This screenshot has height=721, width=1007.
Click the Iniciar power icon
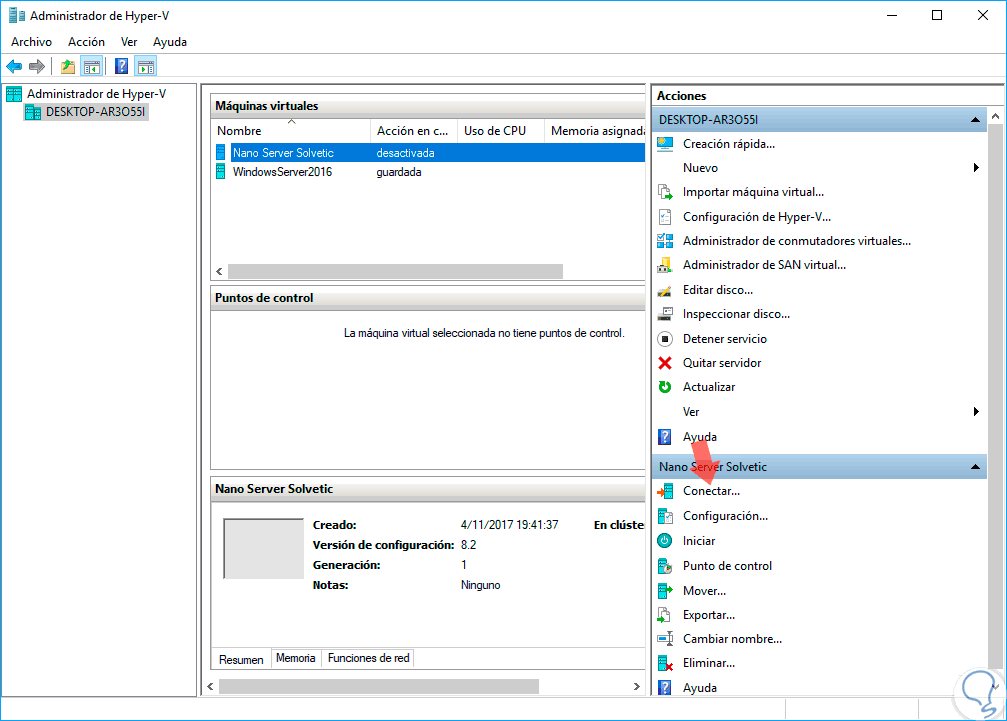[x=665, y=541]
